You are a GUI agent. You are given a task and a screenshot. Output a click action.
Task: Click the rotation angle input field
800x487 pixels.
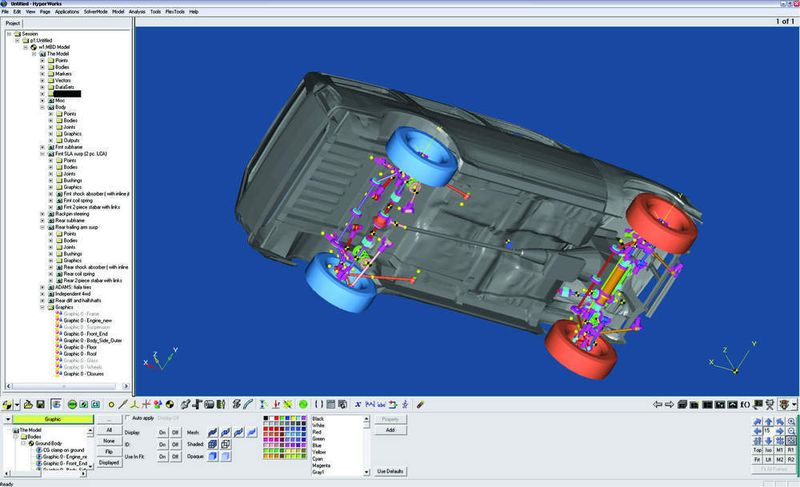pyautogui.click(x=769, y=431)
